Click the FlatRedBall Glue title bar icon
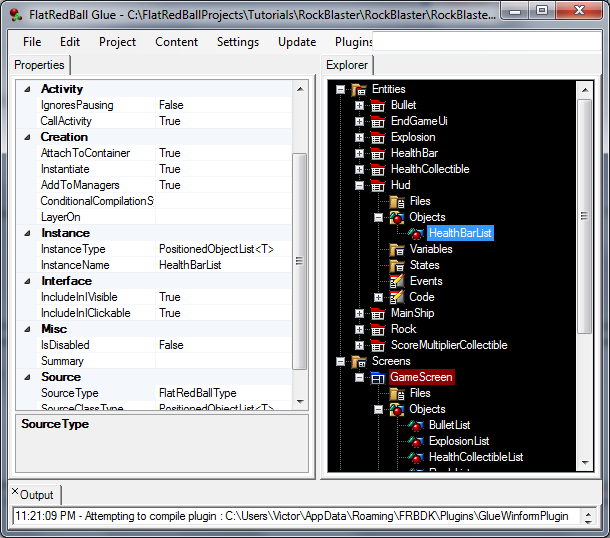 tap(16, 14)
